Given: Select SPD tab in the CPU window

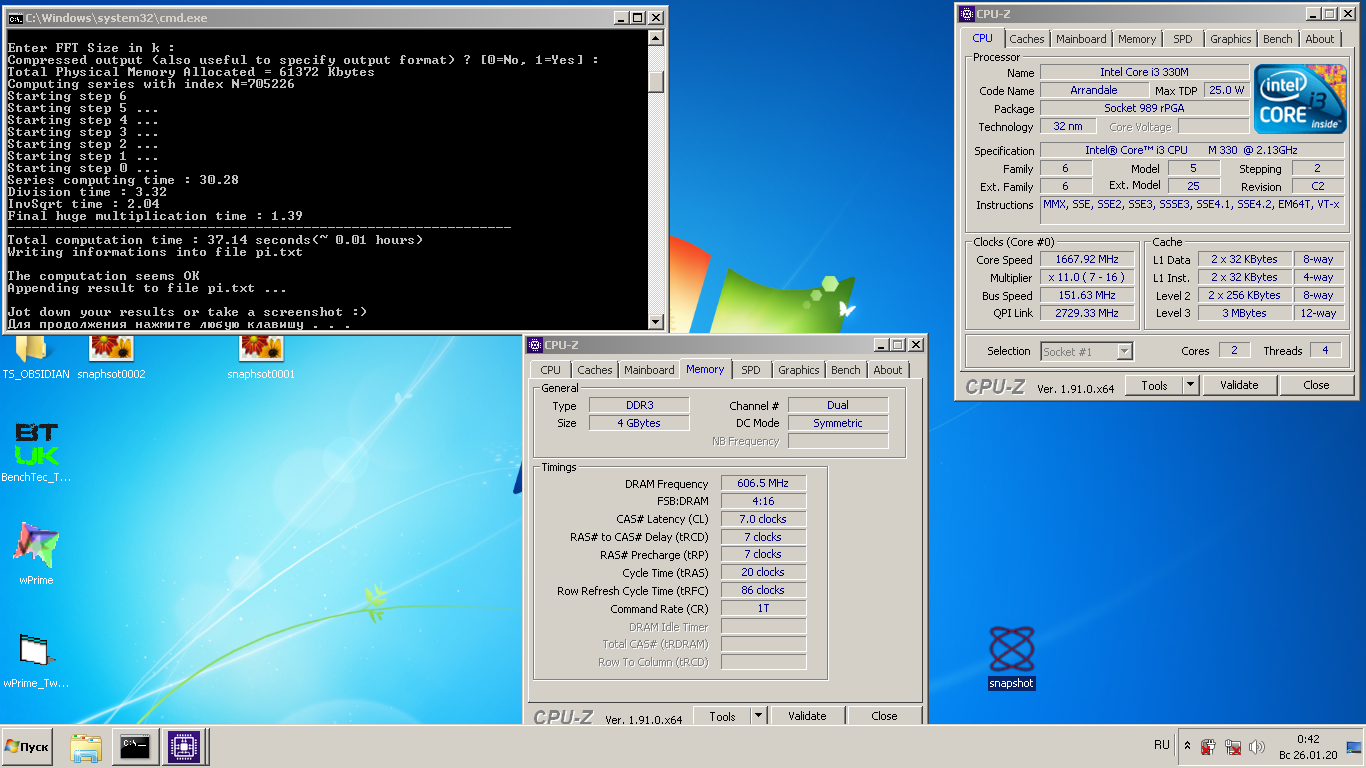Looking at the screenshot, I should (x=1183, y=39).
